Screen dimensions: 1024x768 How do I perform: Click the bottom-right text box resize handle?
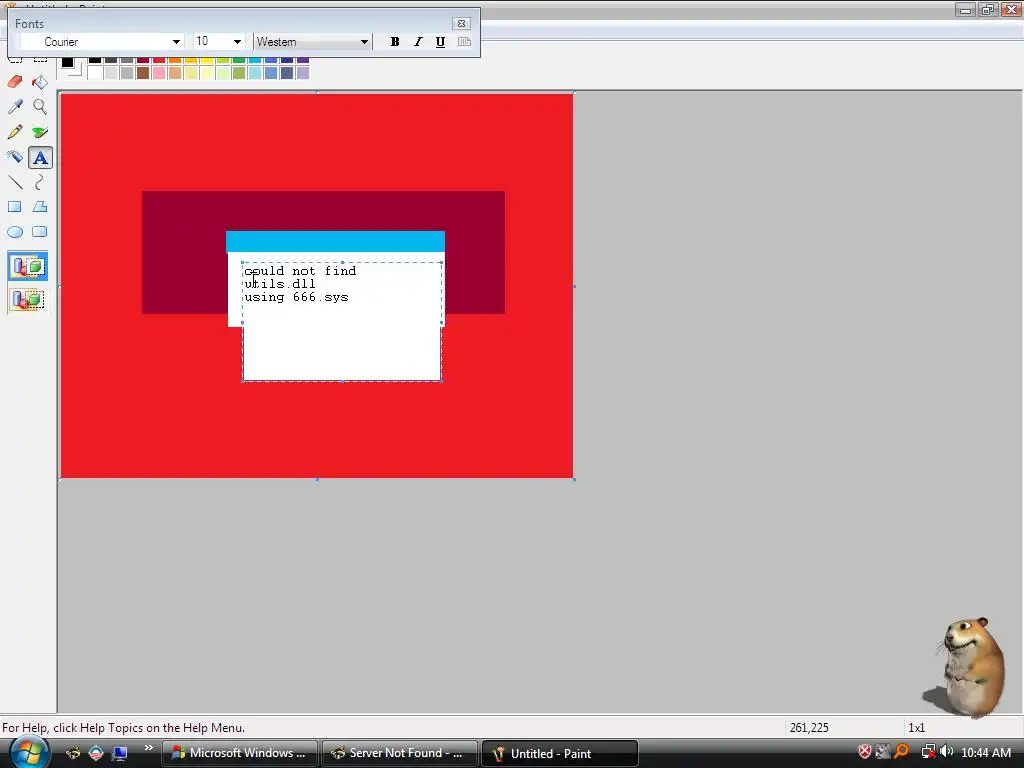coord(442,381)
